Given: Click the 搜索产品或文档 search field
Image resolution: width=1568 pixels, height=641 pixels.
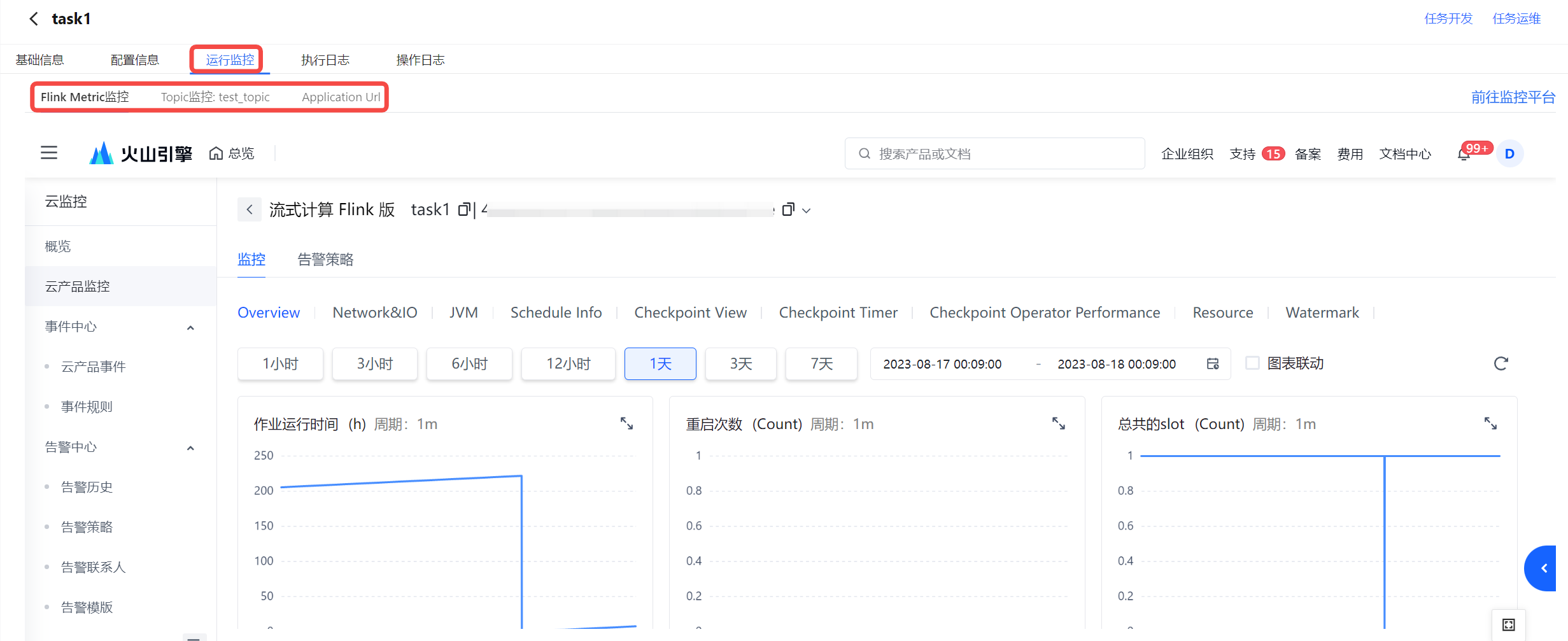Looking at the screenshot, I should pyautogui.click(x=994, y=153).
